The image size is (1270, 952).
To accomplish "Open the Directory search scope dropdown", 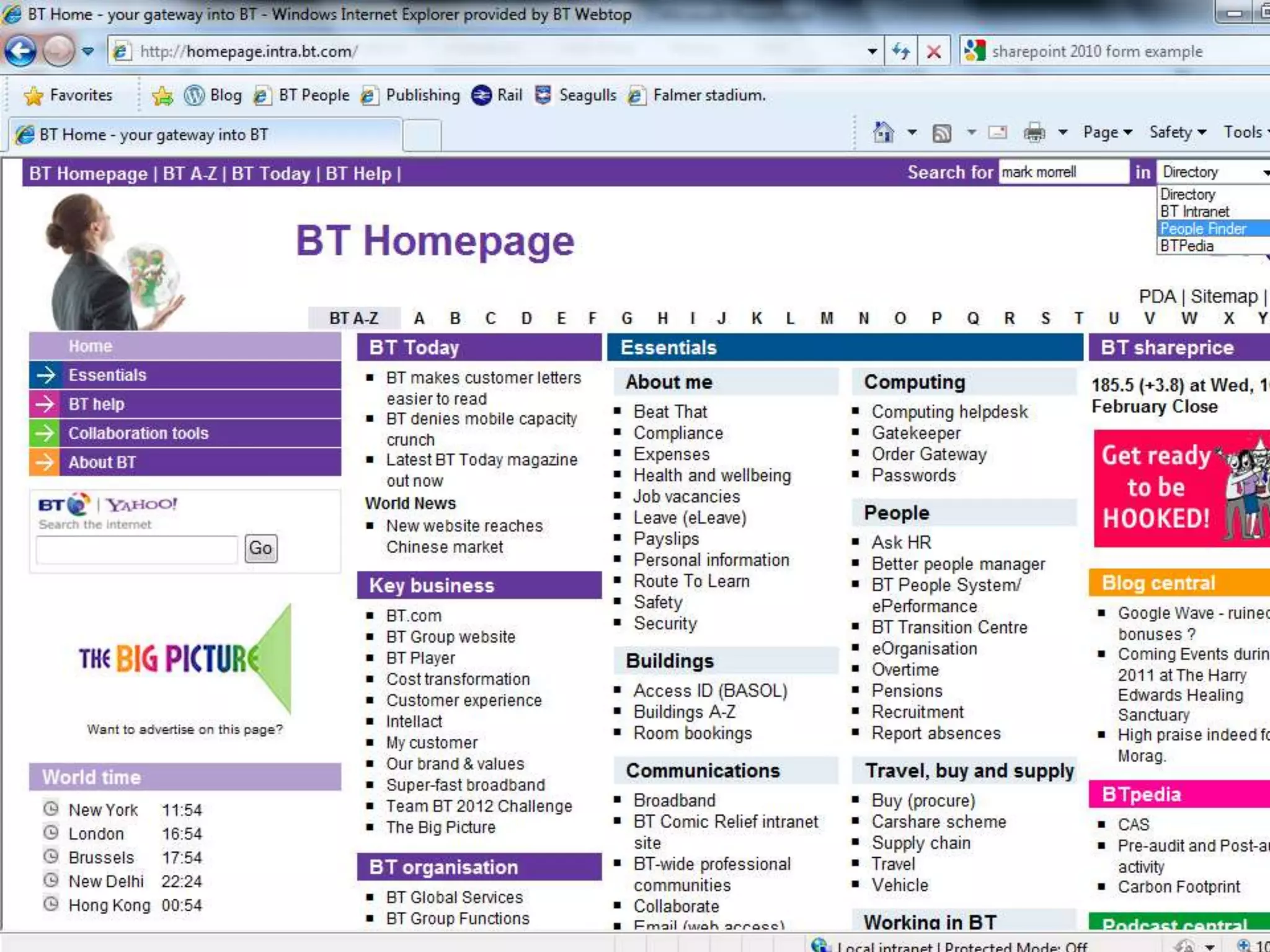I will click(1214, 172).
